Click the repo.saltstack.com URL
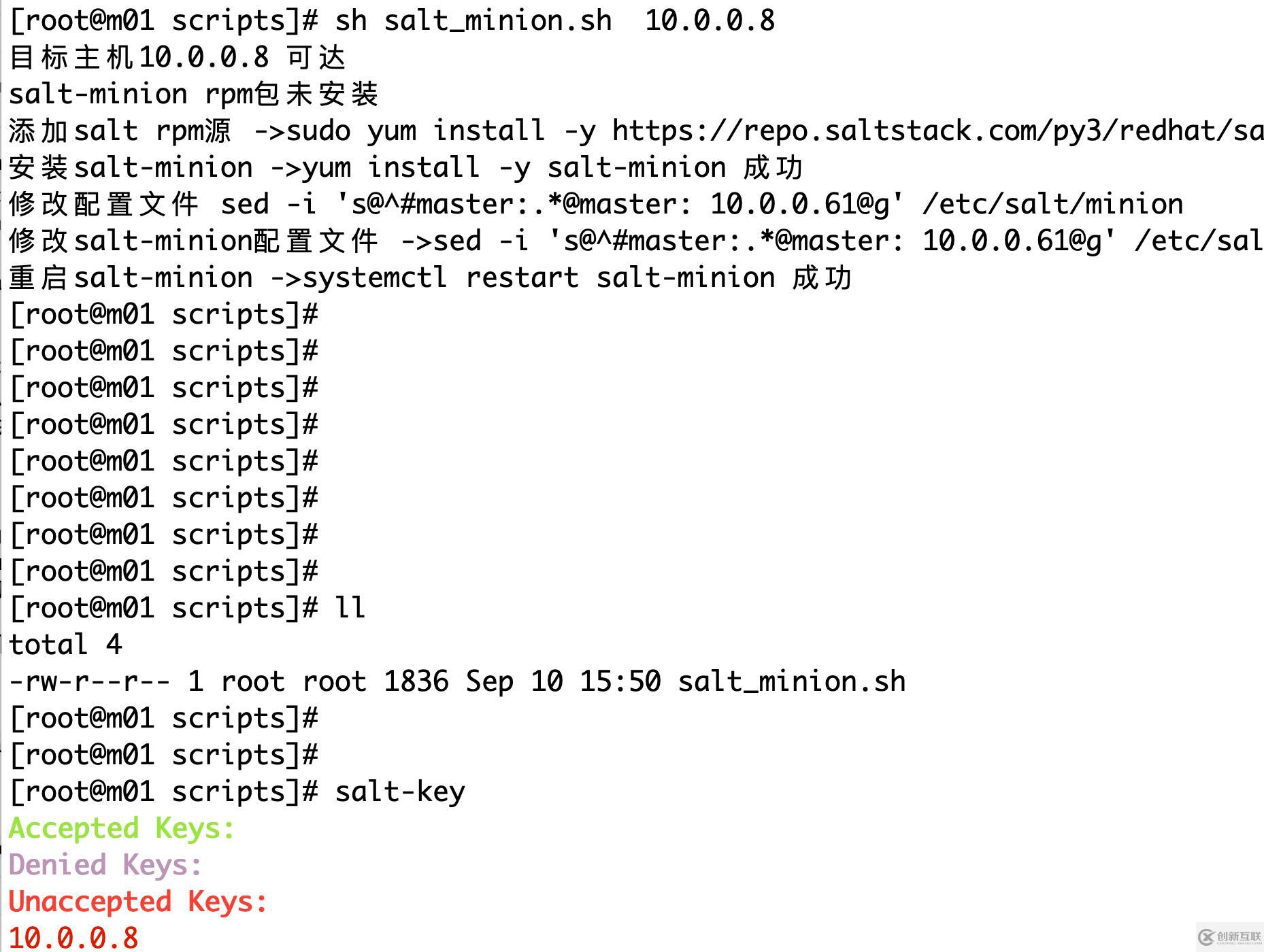The image size is (1264, 952). tap(937, 131)
